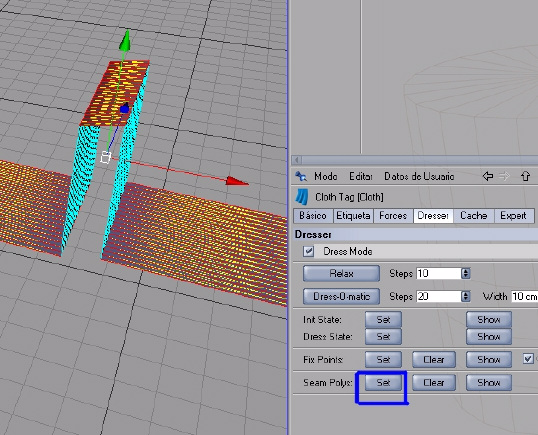
Task: Click the horizontal scrollbar's left arrow
Action: (x=297, y=160)
